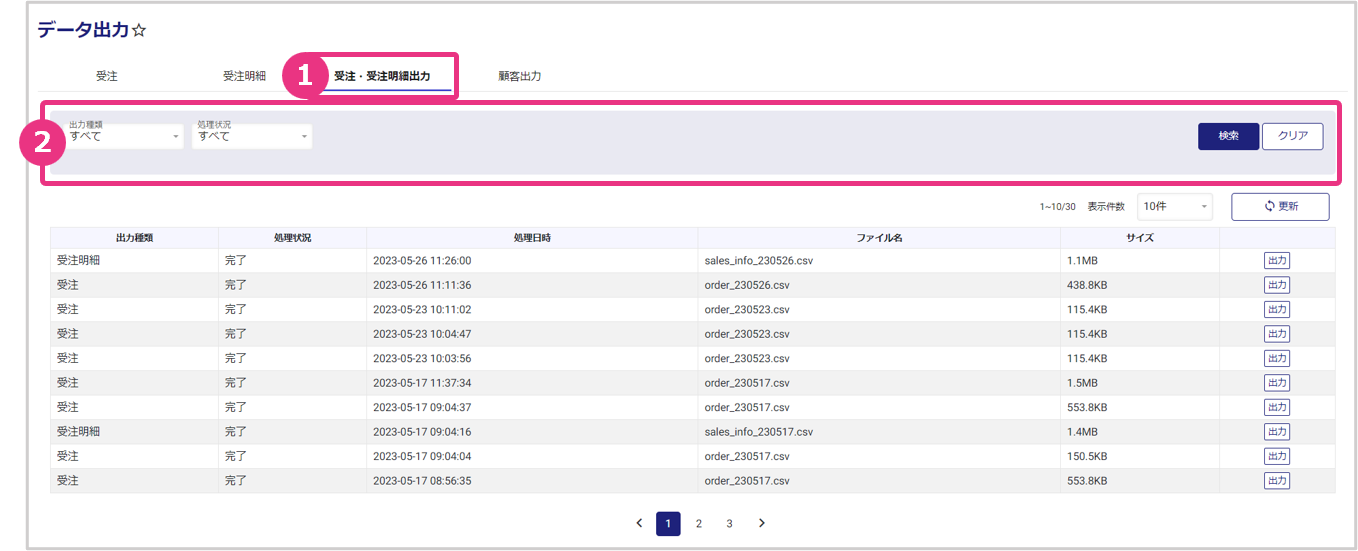
Task: Click 出力 for sales_info_230517.csv row
Action: point(1276,431)
